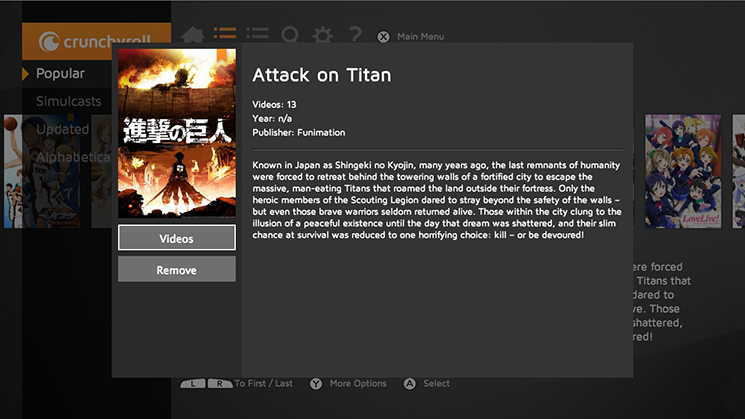Select the orange highlighted list view icon
This screenshot has height=419, width=745.
tap(225, 36)
